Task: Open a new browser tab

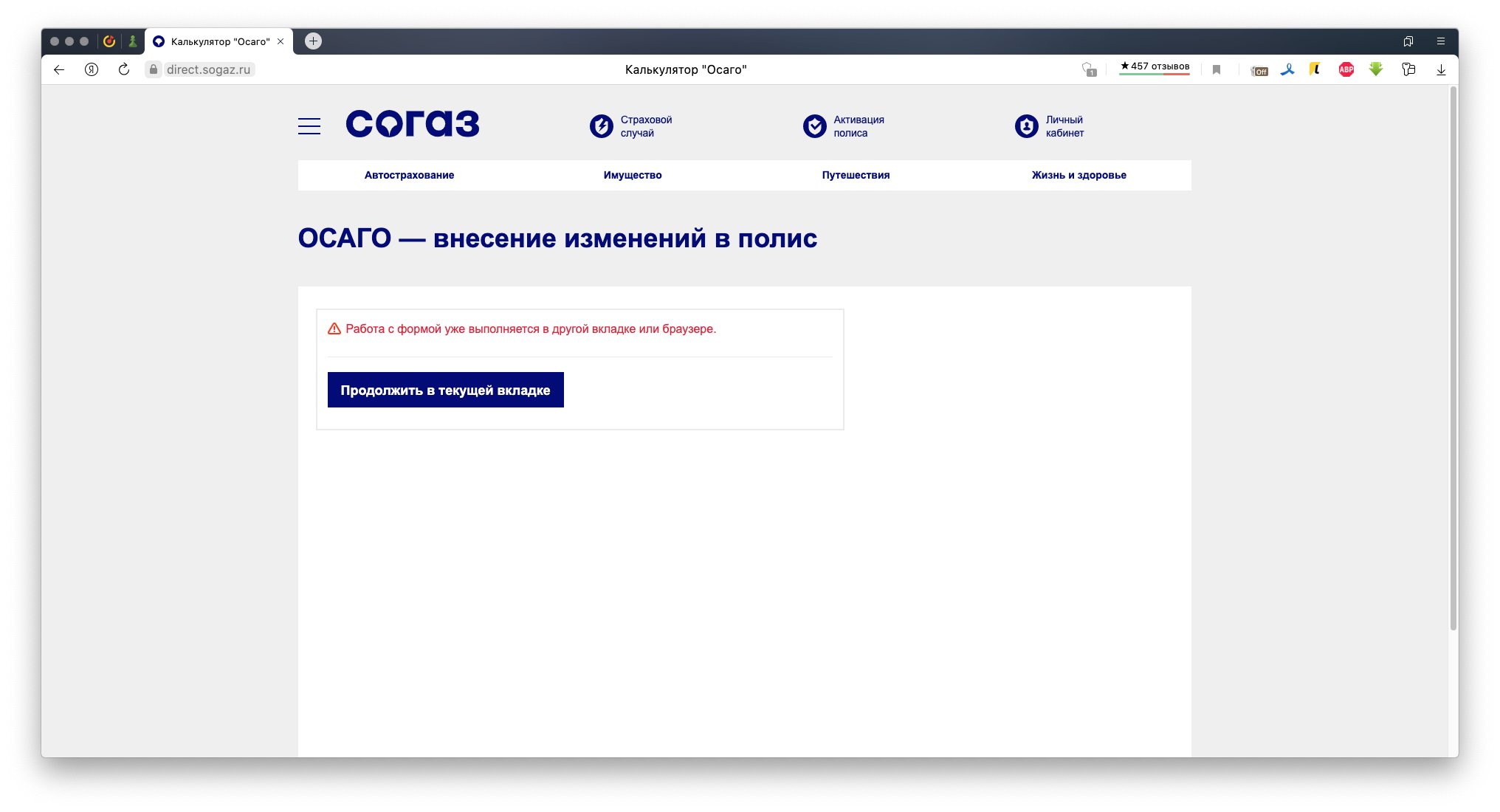Action: click(313, 41)
